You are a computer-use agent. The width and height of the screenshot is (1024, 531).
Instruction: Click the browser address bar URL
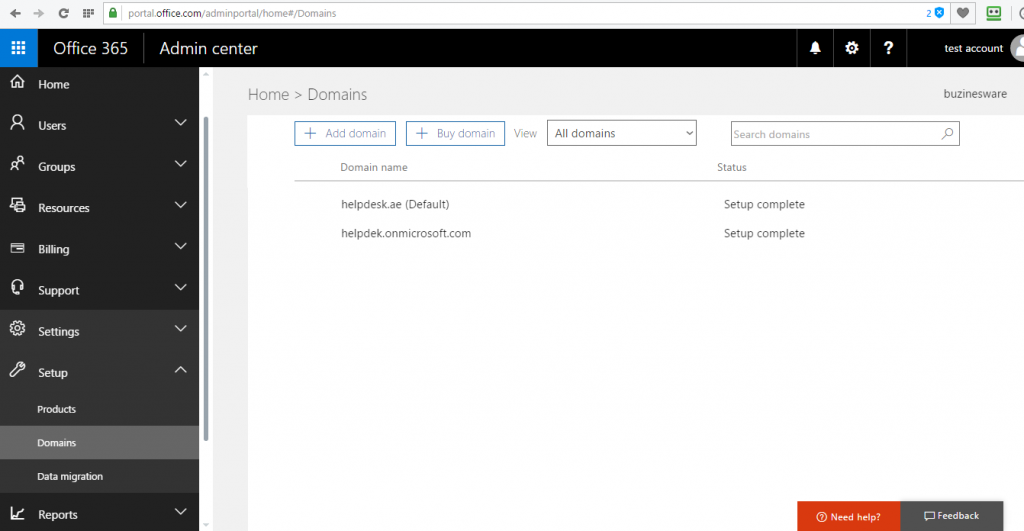(232, 13)
